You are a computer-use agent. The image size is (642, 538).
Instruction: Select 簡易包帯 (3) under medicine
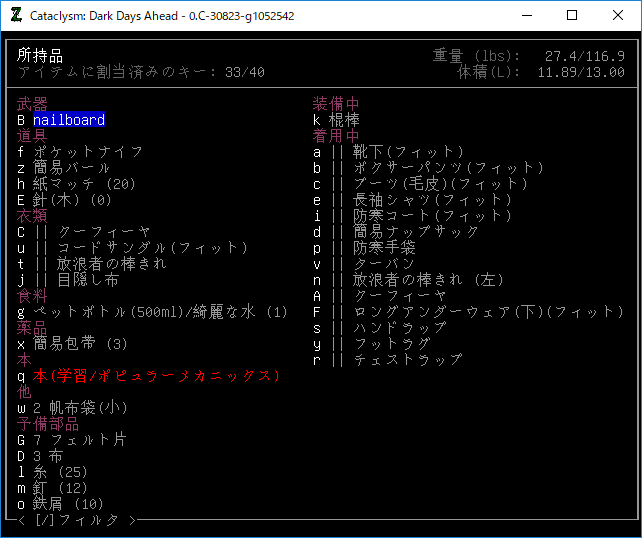pyautogui.click(x=80, y=344)
